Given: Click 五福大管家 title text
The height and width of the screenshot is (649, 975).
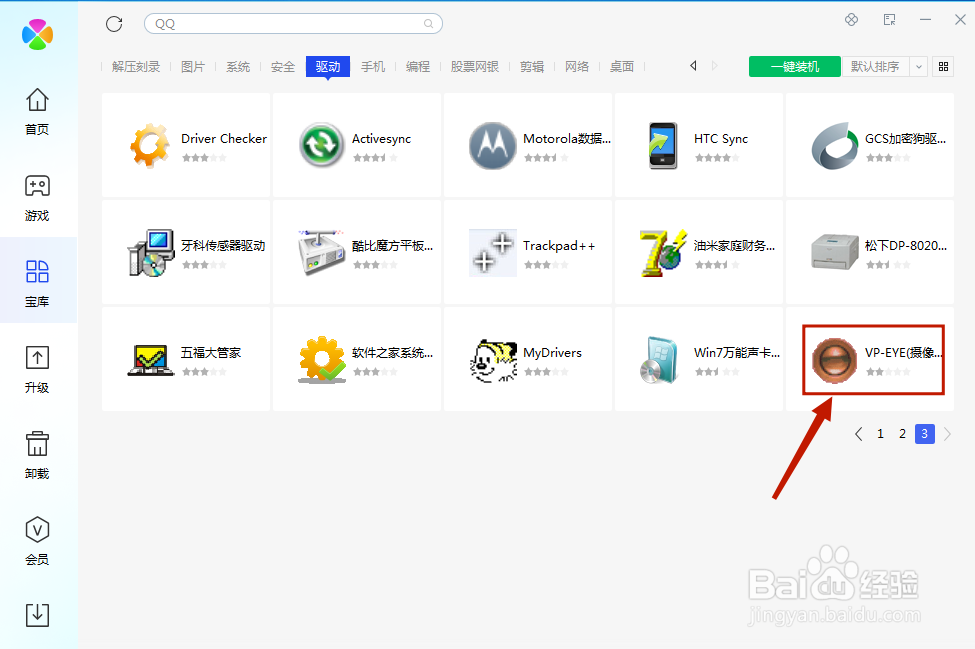Looking at the screenshot, I should pos(211,352).
